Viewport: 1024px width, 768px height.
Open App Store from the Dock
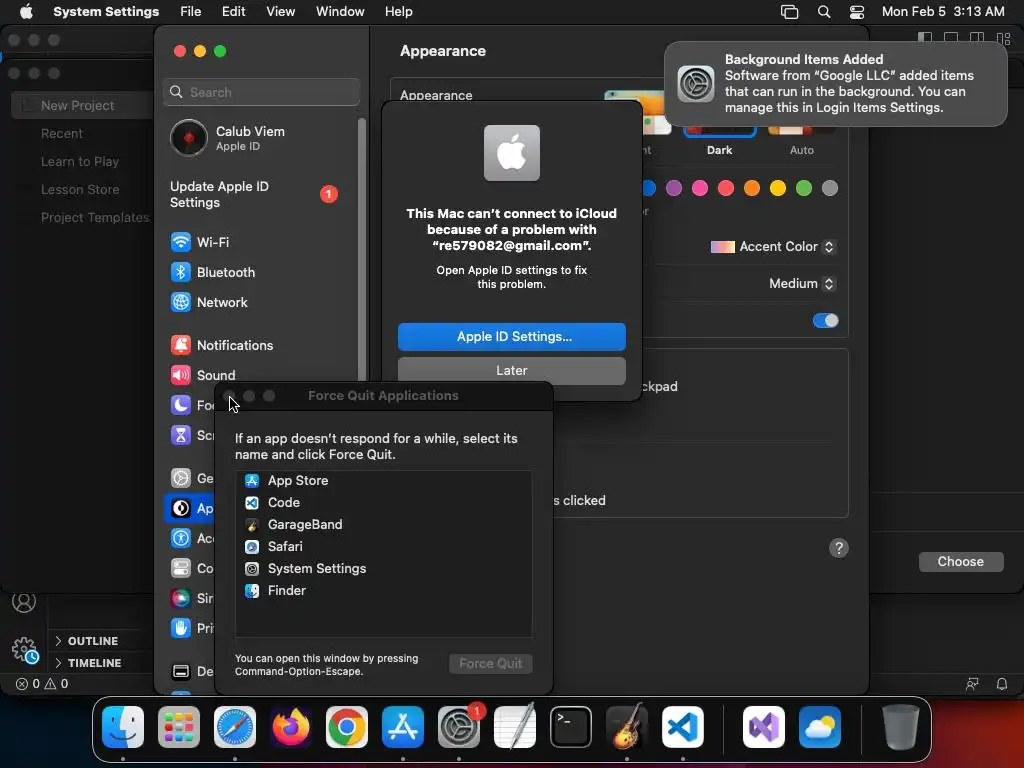[403, 727]
